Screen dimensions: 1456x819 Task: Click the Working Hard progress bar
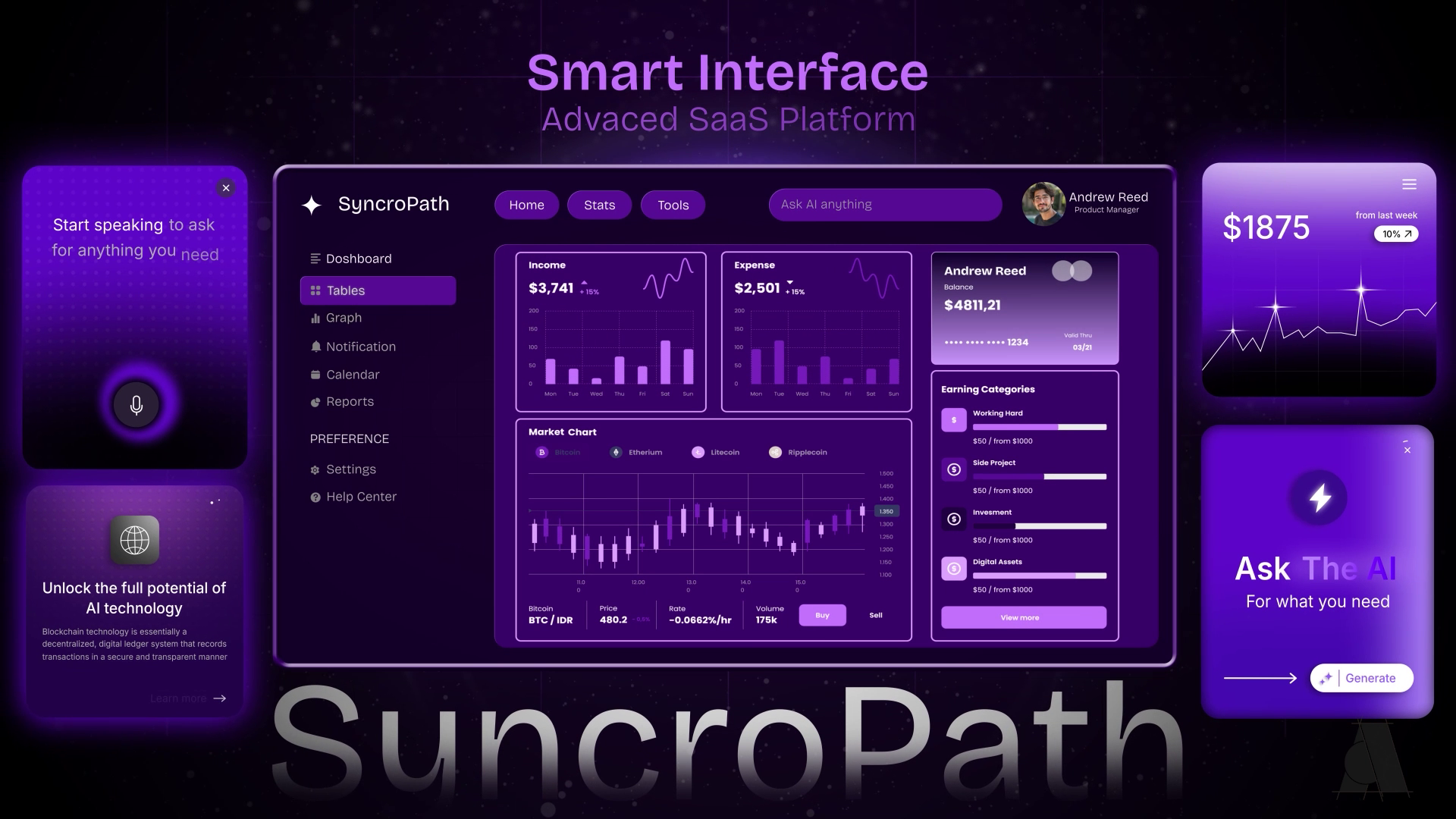(1040, 427)
